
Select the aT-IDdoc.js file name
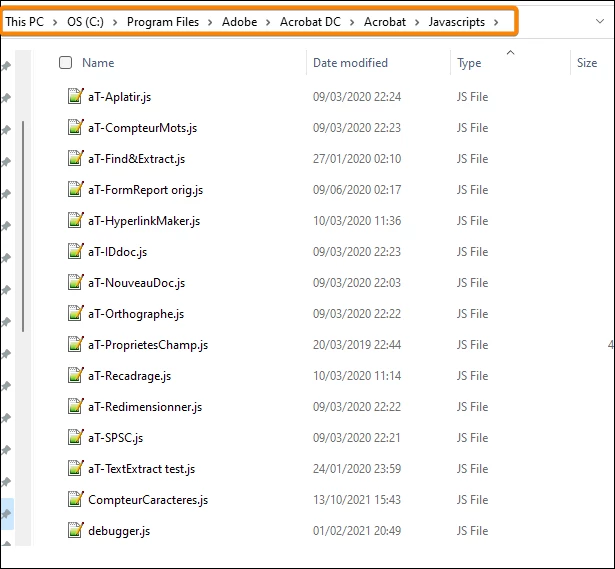tap(118, 252)
